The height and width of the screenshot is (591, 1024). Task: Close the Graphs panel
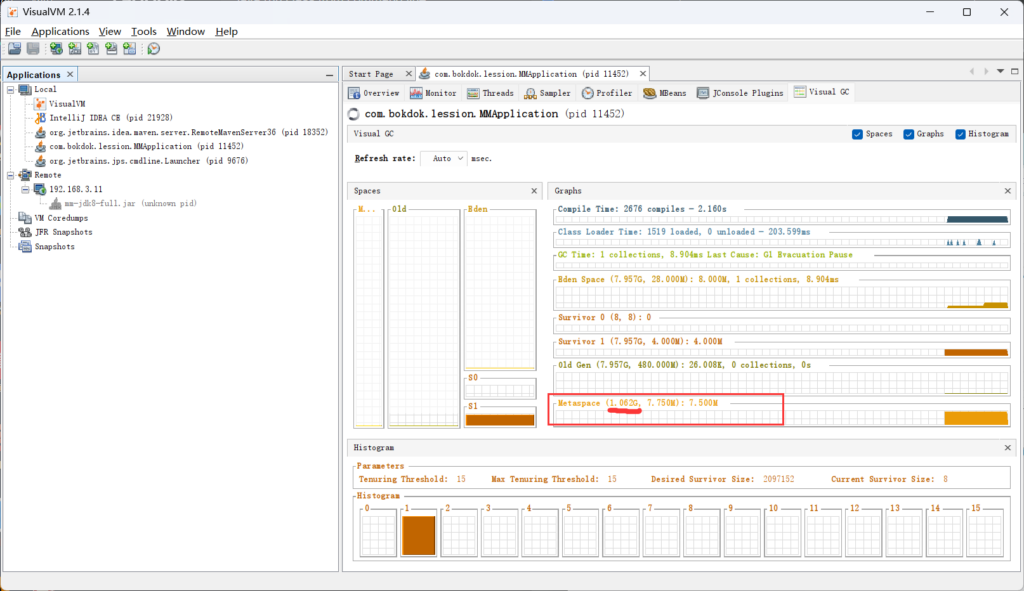(x=1008, y=191)
